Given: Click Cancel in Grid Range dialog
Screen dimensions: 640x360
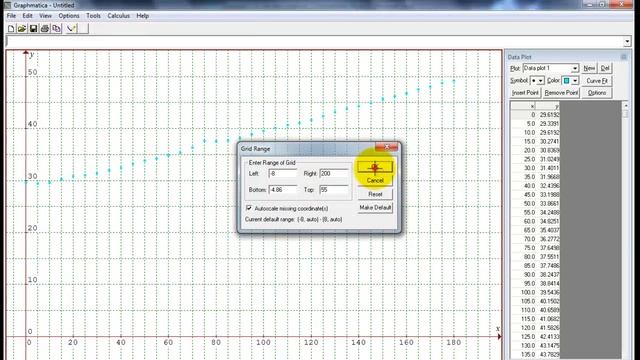Looking at the screenshot, I should tap(375, 180).
